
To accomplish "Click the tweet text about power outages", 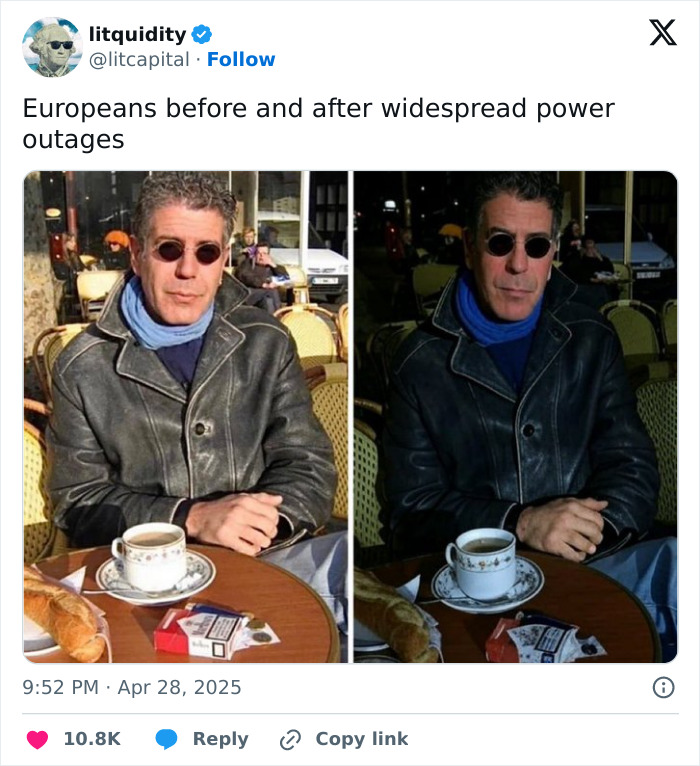I will click(x=318, y=124).
